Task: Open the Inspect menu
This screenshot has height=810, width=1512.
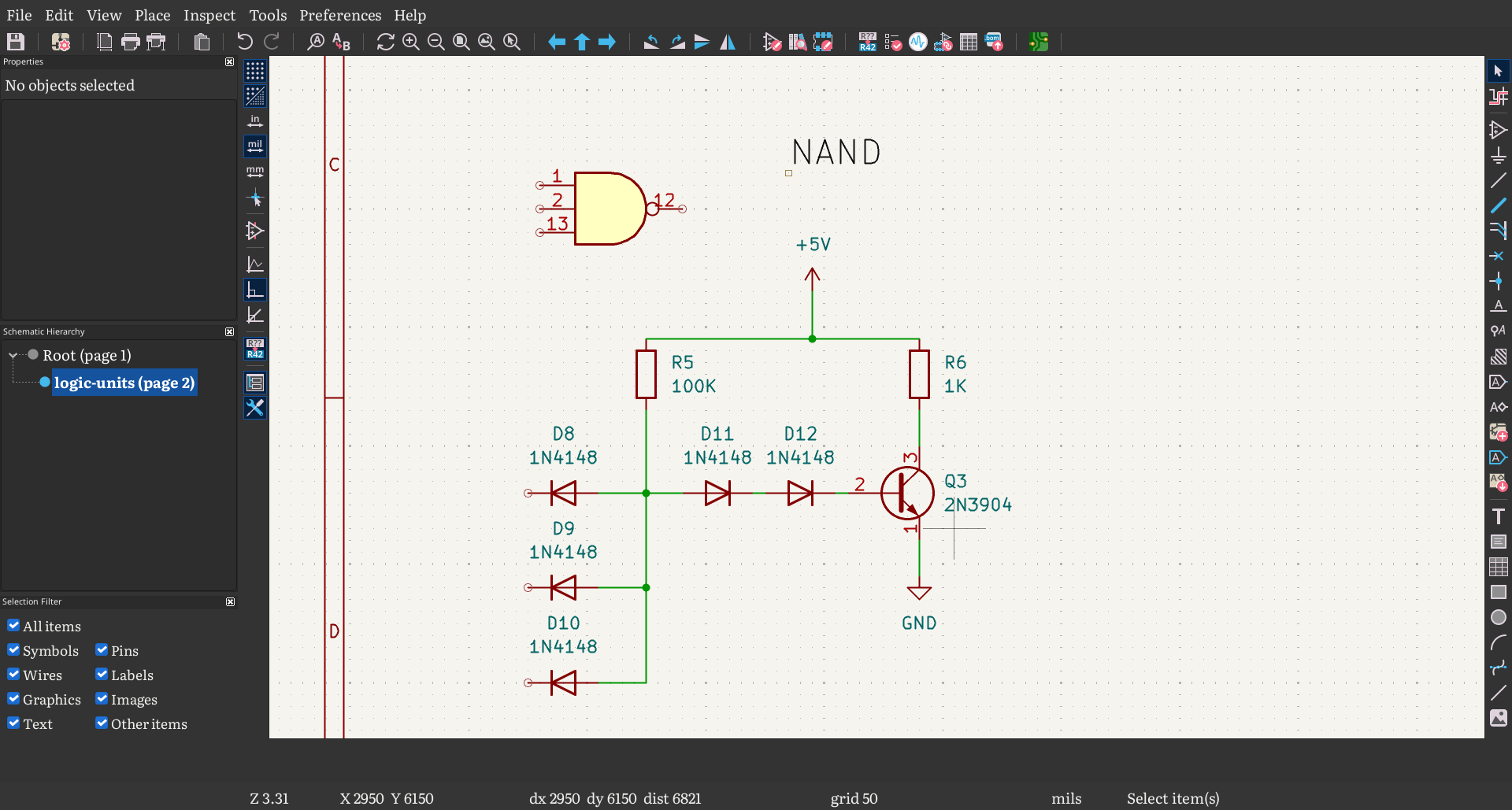Action: click(x=209, y=15)
